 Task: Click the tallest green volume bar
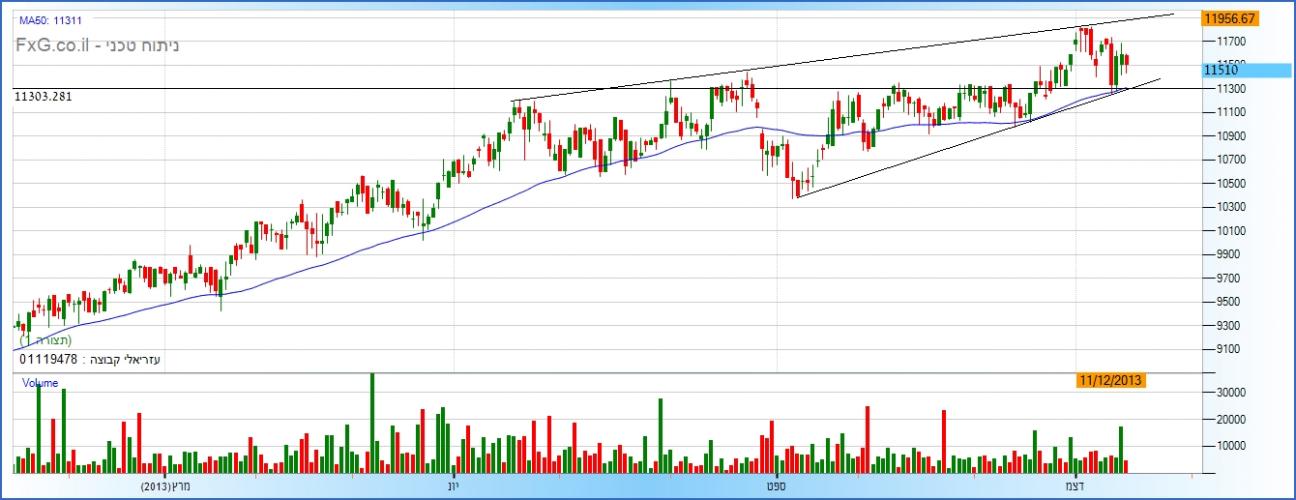(x=372, y=422)
